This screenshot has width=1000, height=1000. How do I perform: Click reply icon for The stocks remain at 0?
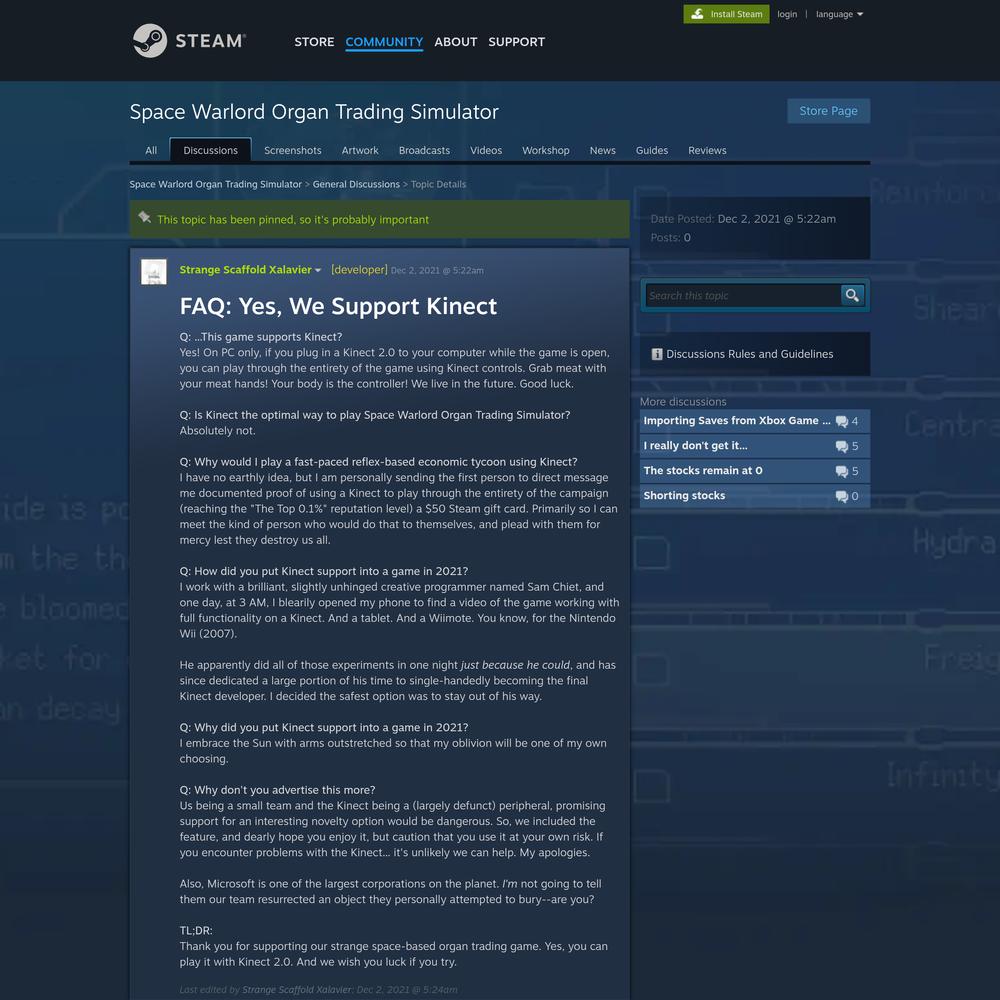pos(842,471)
